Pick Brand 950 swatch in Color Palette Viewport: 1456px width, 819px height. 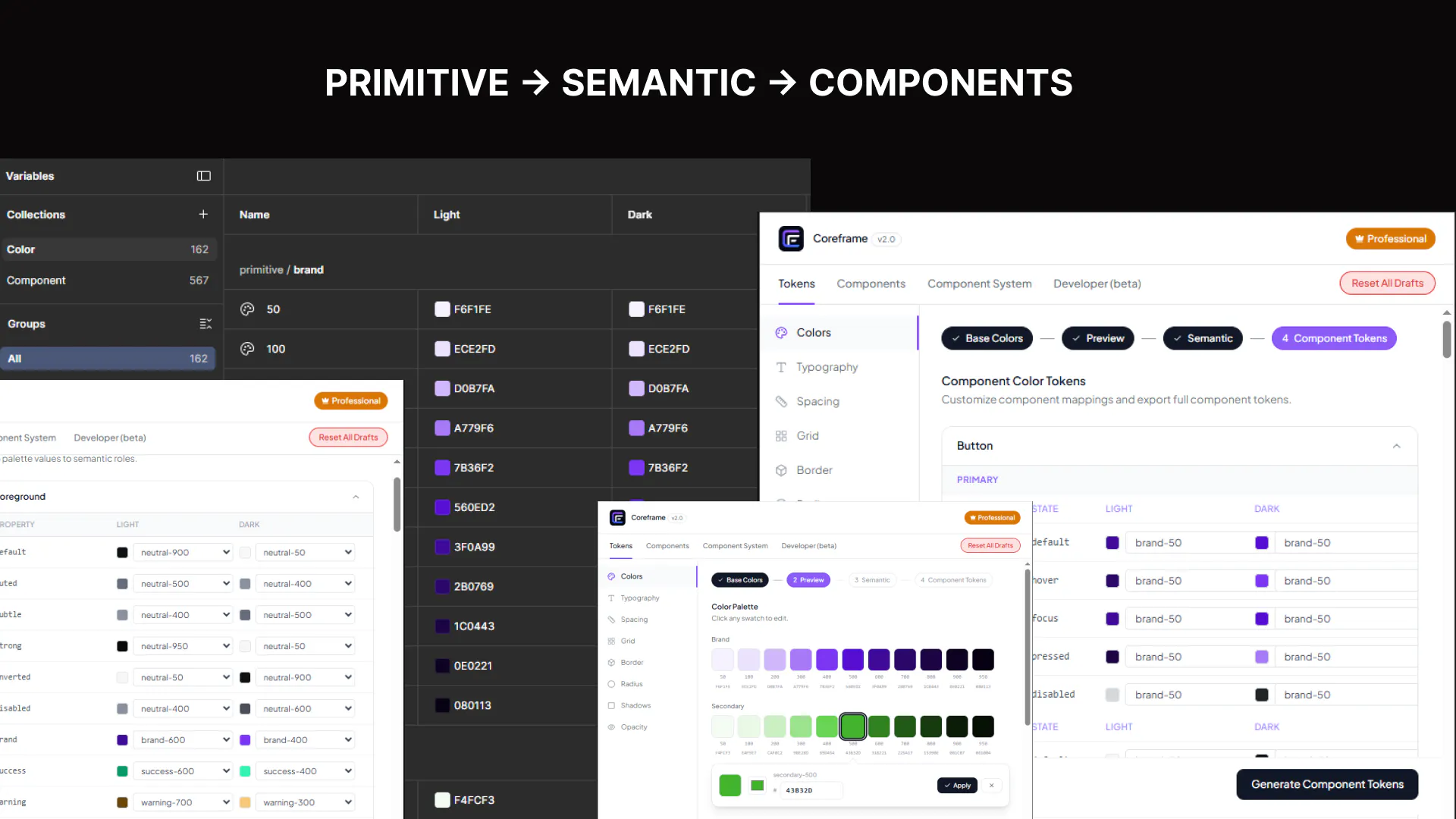pyautogui.click(x=983, y=660)
